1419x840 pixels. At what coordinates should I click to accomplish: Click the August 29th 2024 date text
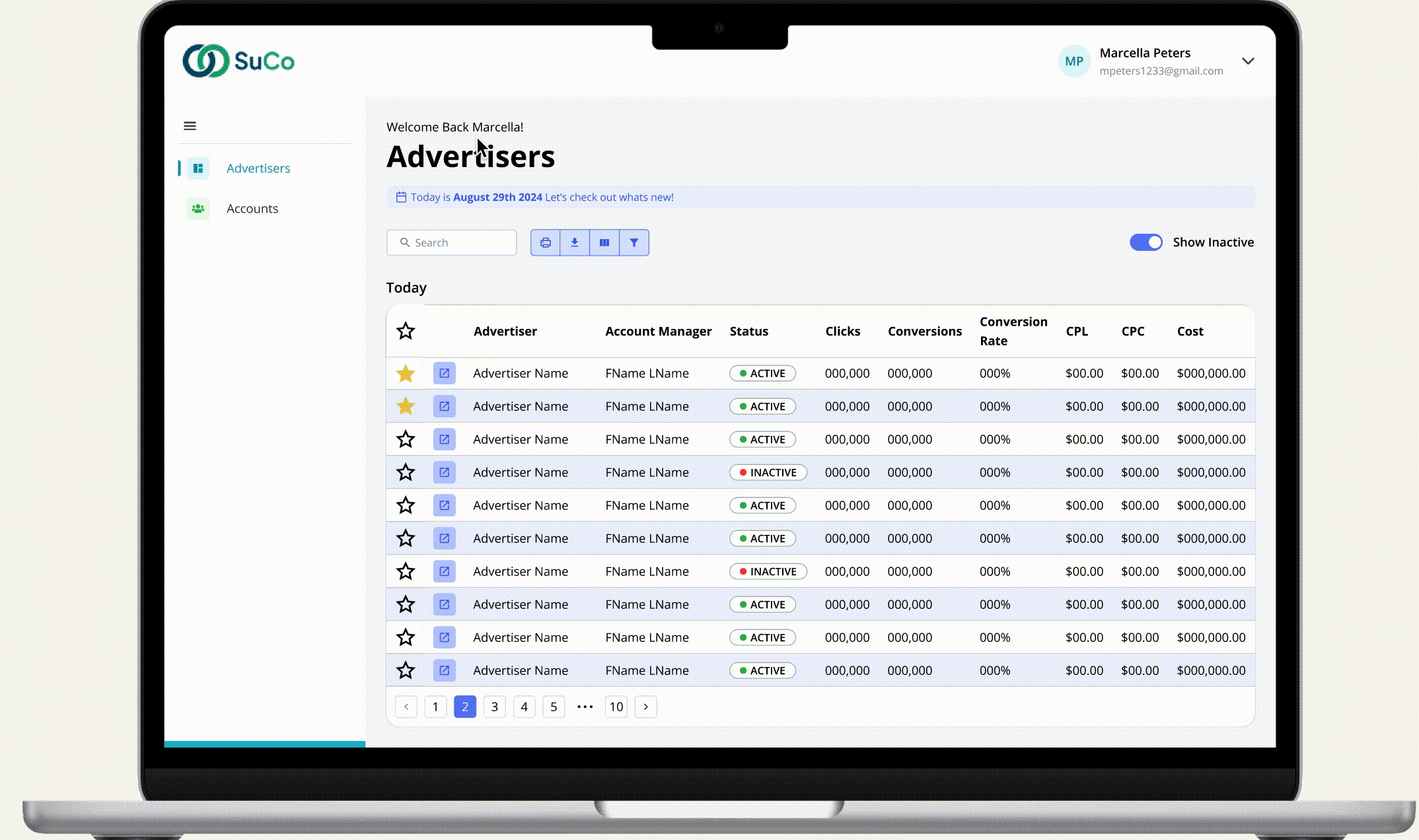click(497, 197)
